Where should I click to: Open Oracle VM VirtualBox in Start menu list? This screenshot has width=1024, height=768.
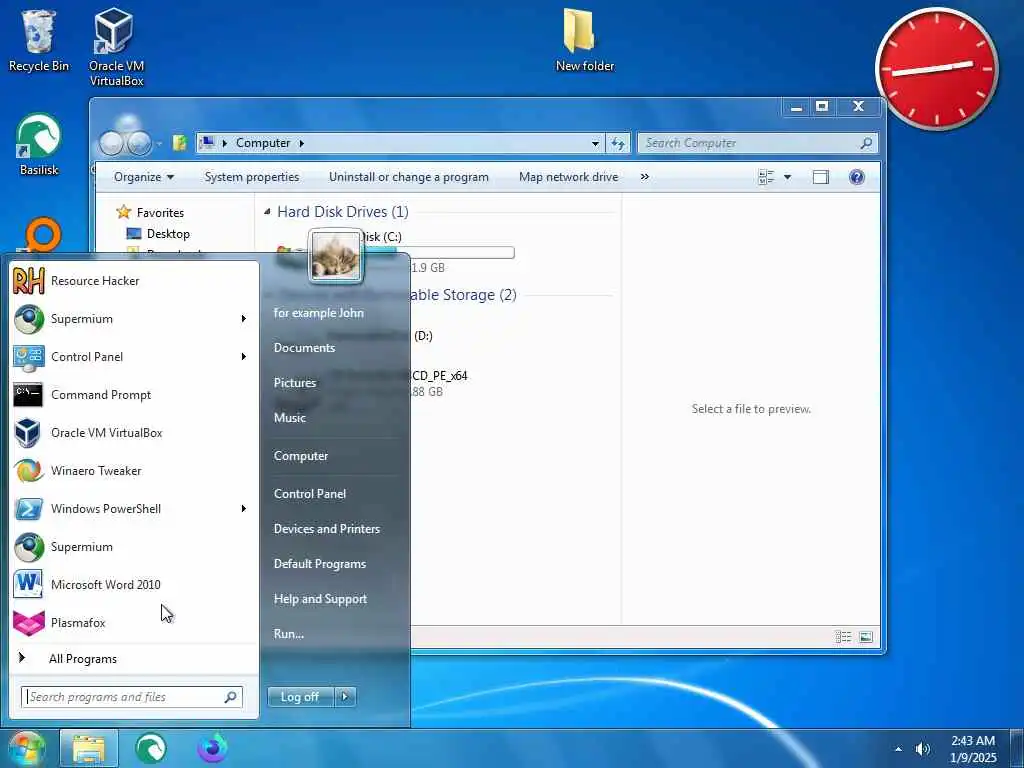tap(134, 432)
